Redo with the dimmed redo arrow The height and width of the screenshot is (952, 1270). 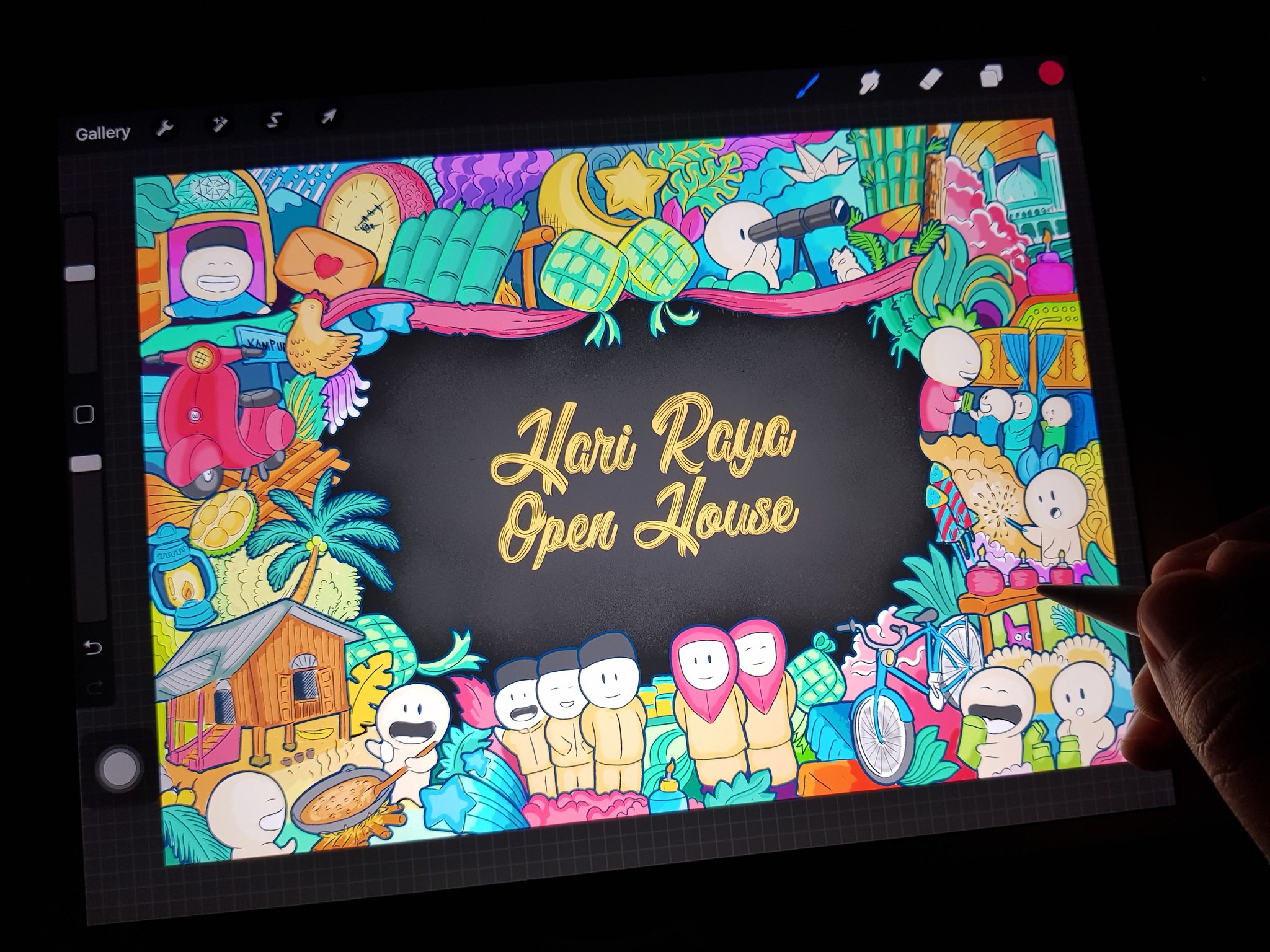96,687
